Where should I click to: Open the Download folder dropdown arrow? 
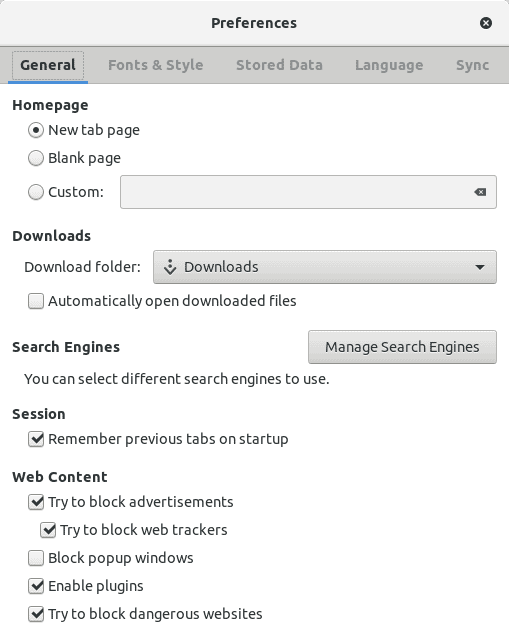click(479, 267)
